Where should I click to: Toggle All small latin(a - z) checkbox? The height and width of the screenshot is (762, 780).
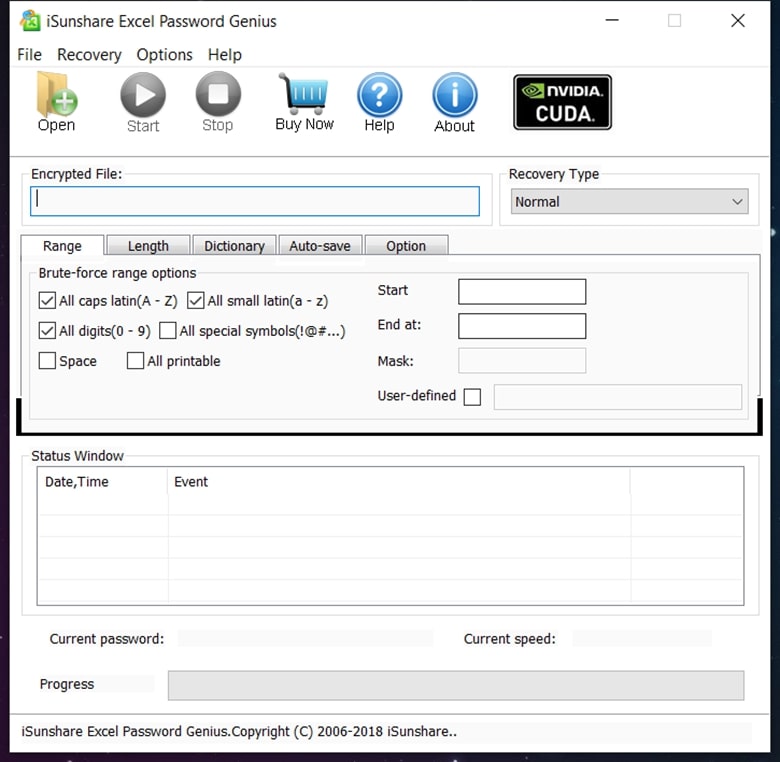(x=195, y=300)
